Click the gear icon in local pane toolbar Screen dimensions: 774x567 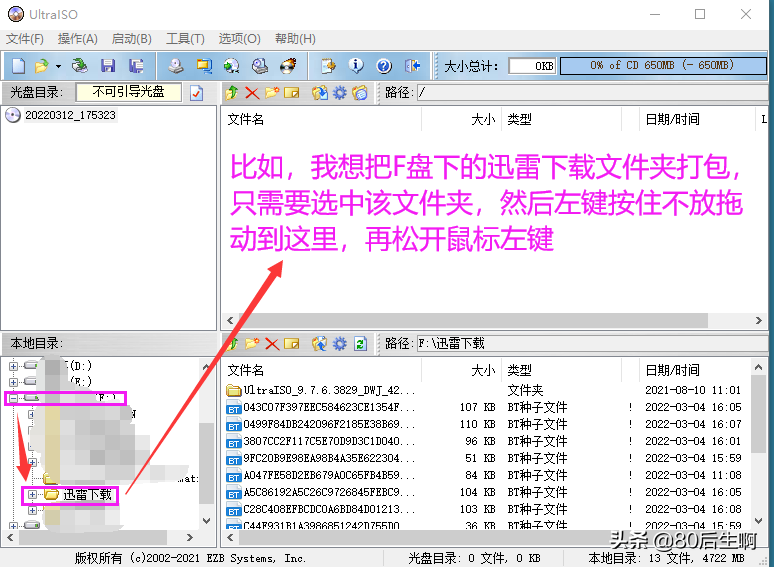(x=340, y=343)
